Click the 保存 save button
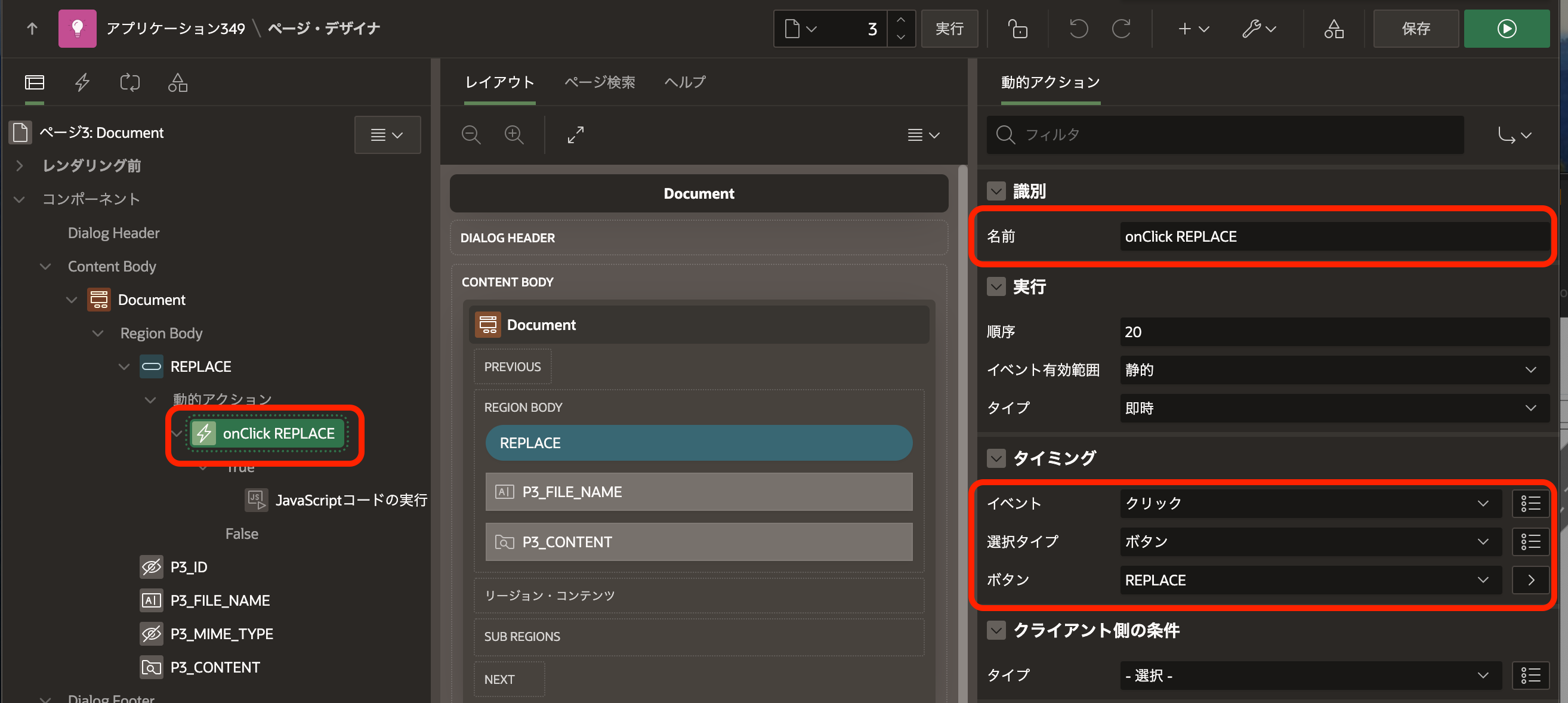 1415,29
